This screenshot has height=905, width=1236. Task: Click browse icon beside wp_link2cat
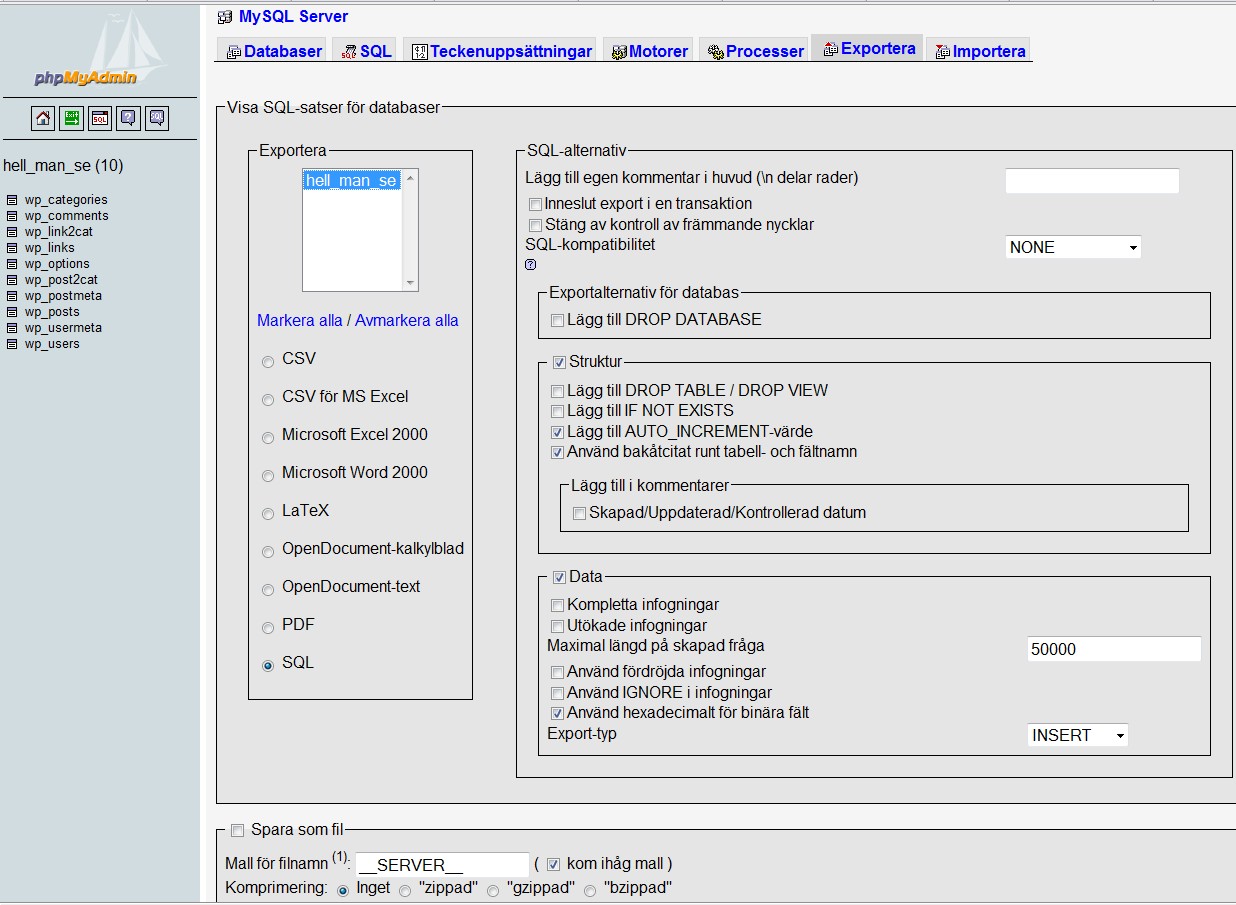click(x=12, y=232)
